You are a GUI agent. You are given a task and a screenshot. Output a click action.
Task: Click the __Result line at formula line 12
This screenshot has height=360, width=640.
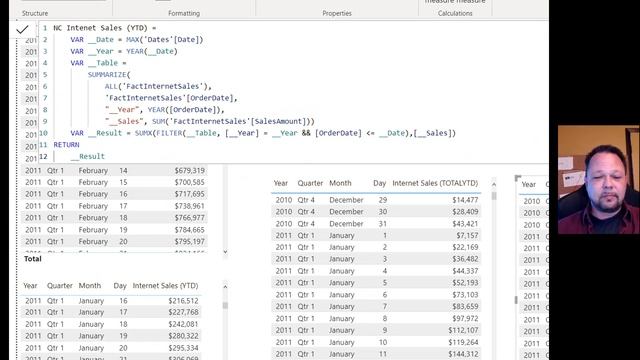click(87, 156)
